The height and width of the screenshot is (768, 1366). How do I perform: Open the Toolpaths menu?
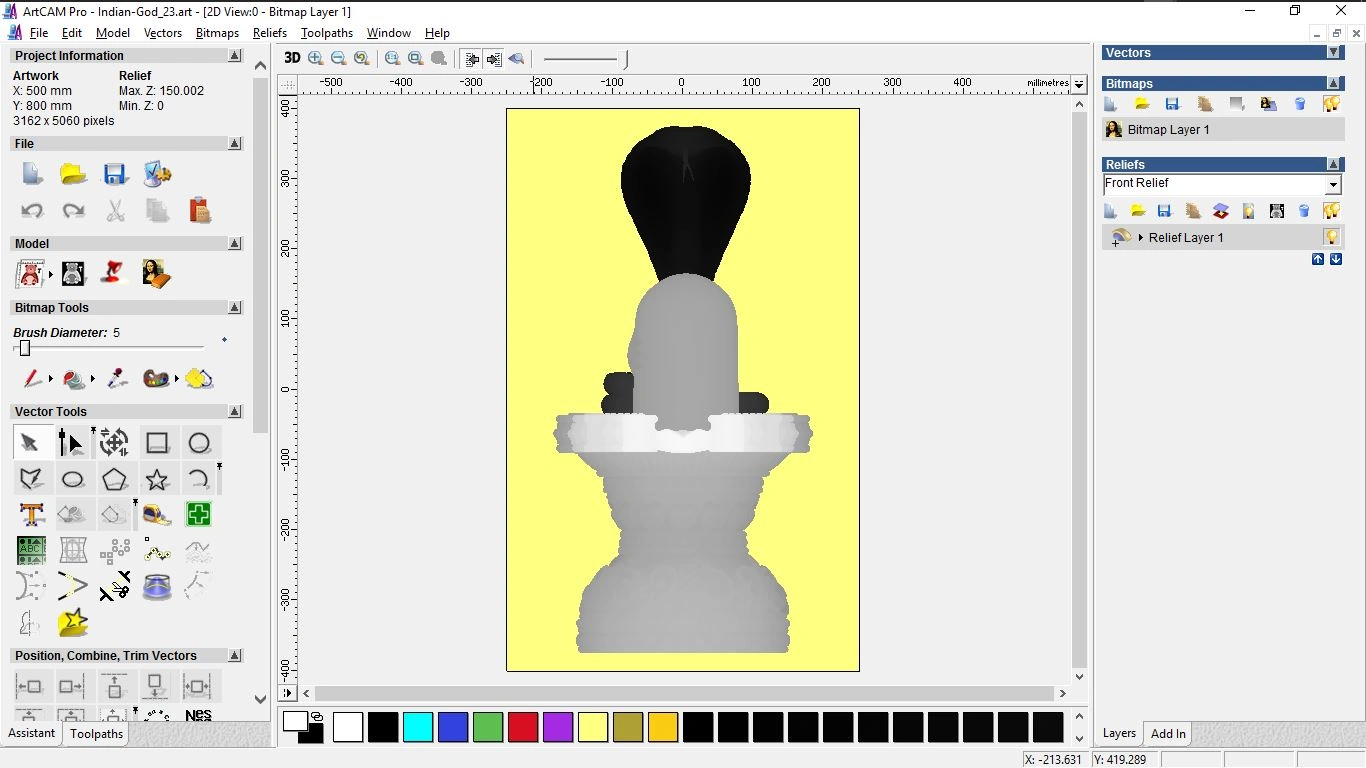coord(326,33)
